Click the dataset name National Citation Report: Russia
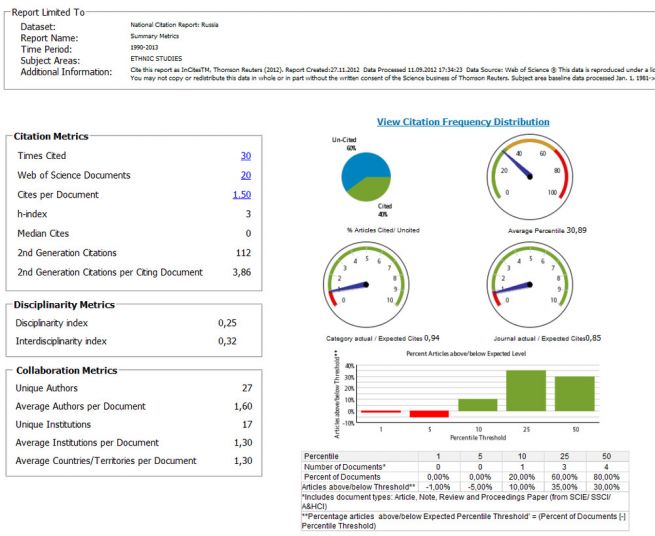This screenshot has height=536, width=655. [174, 25]
